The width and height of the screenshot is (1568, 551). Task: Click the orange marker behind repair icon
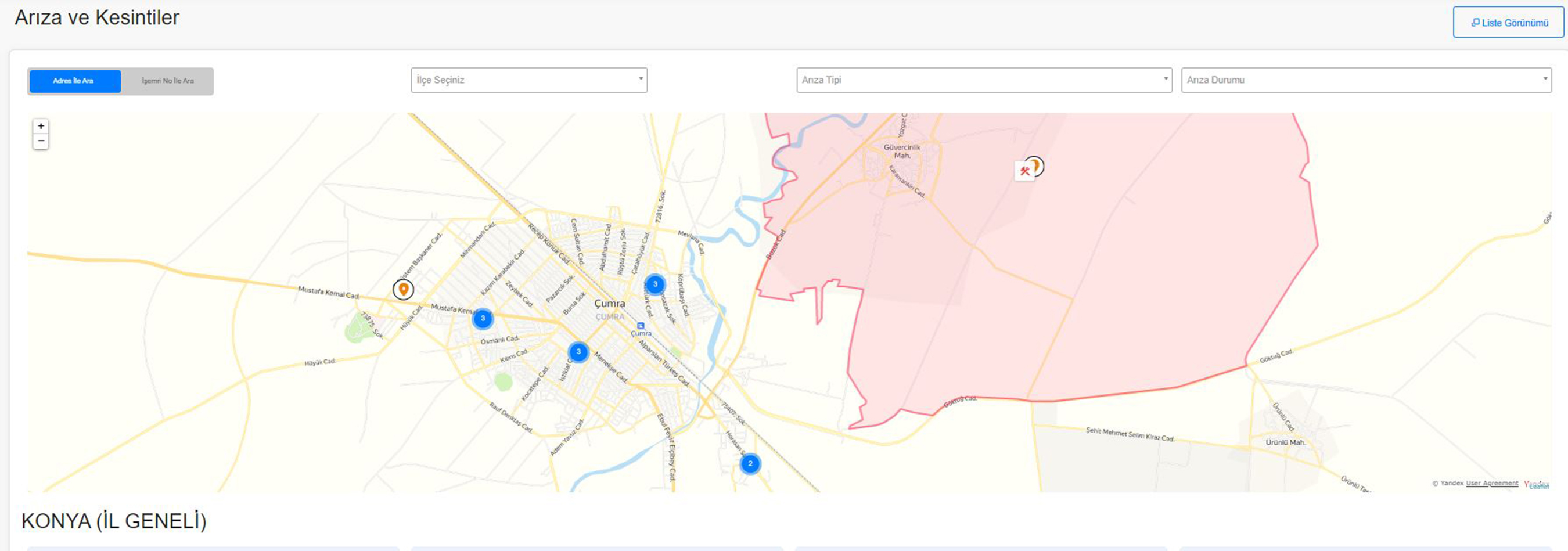point(1037,164)
